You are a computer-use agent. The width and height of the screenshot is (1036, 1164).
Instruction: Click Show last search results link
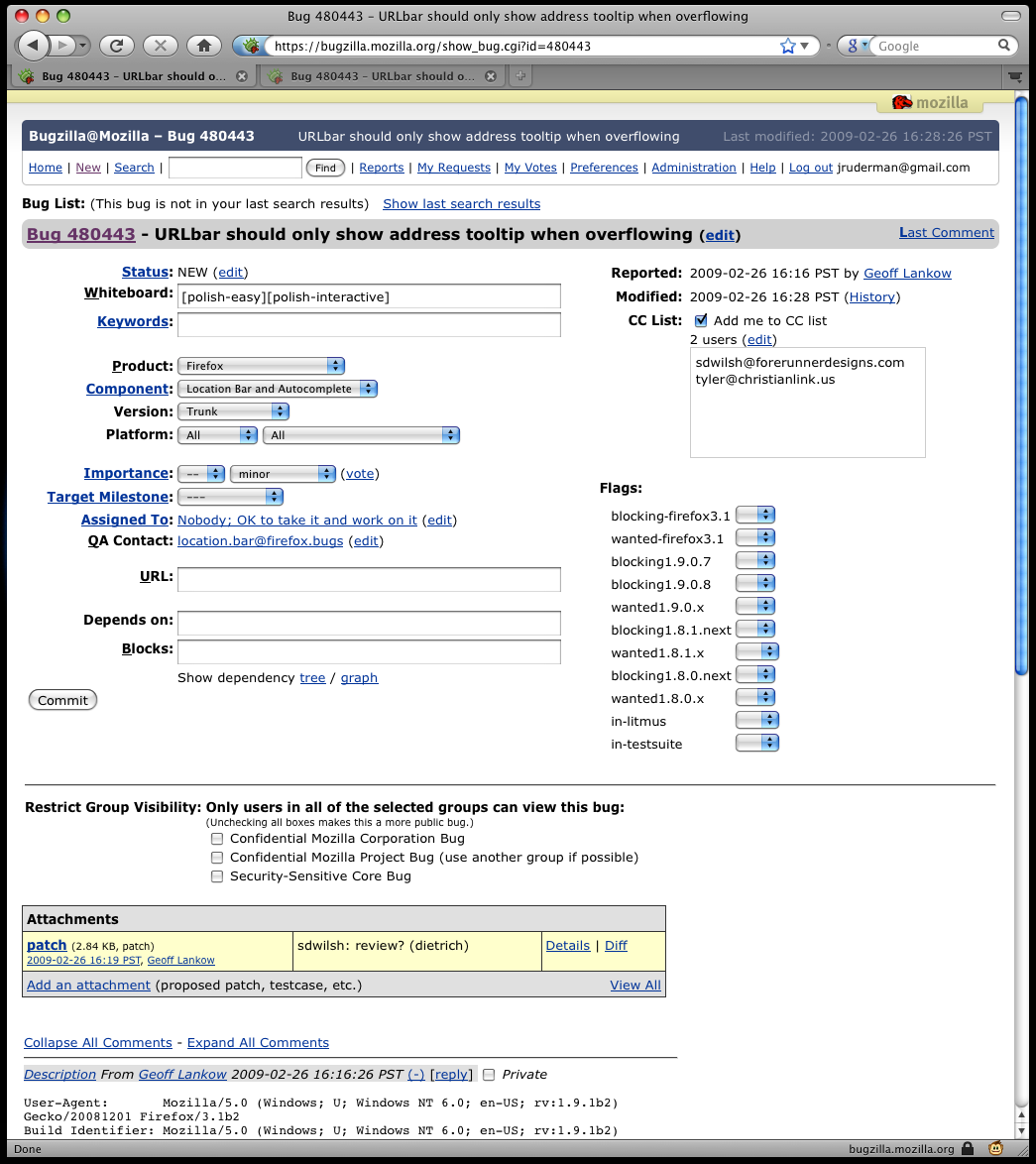[462, 204]
